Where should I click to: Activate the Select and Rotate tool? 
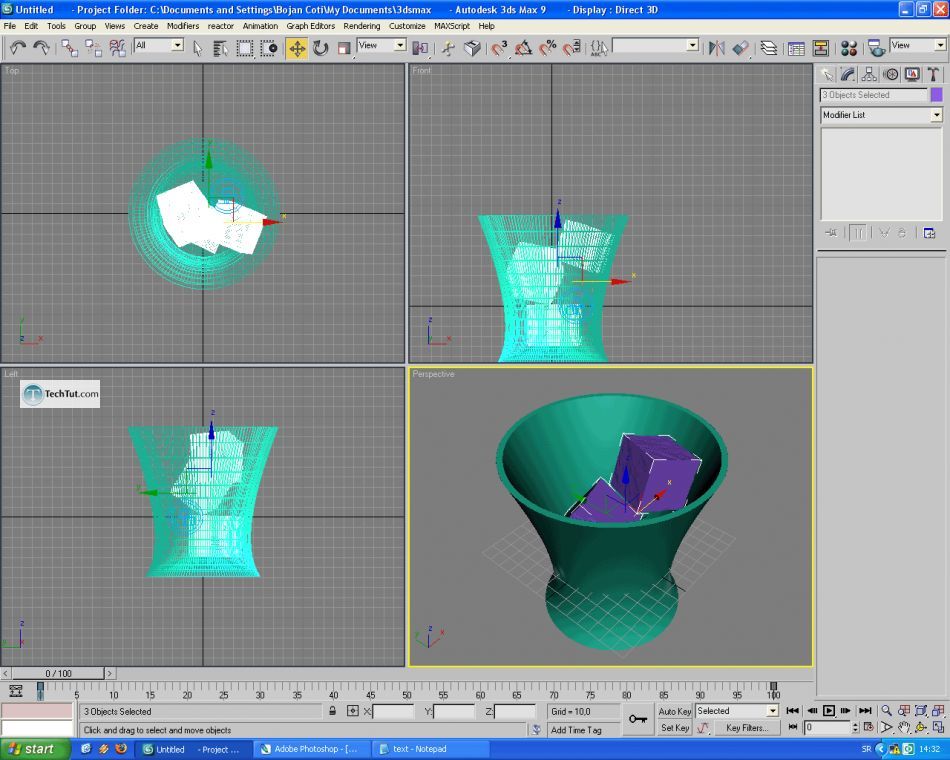[x=321, y=48]
